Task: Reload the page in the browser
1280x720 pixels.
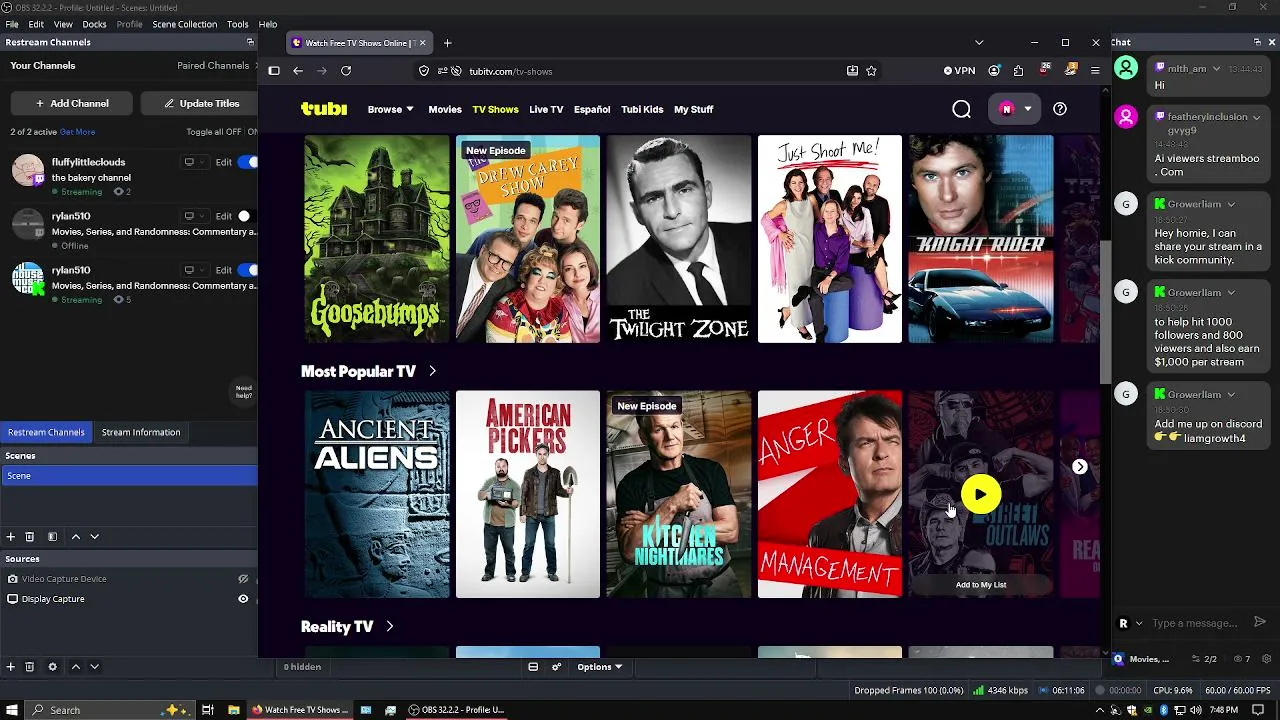Action: (x=346, y=71)
